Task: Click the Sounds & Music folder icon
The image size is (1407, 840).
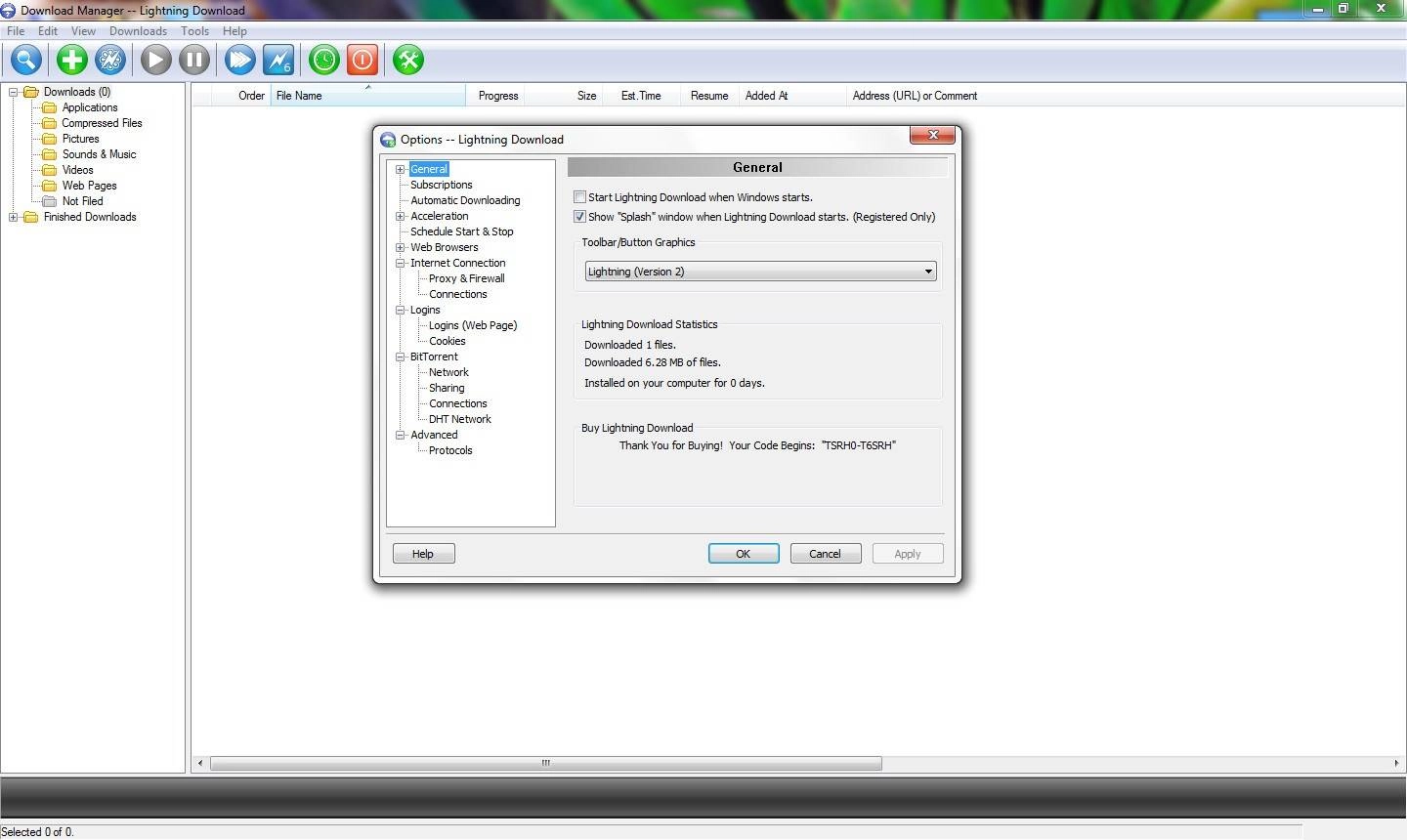Action: (x=49, y=154)
